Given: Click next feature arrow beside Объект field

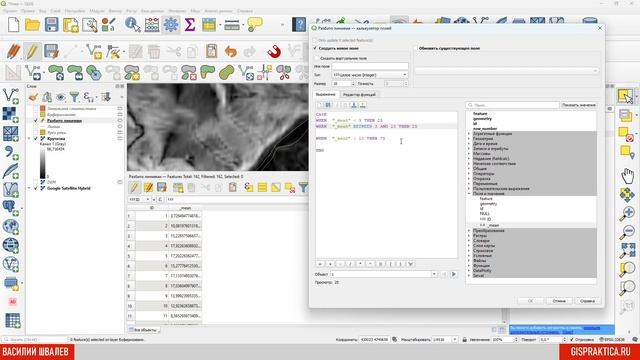Looking at the screenshot, I should (453, 274).
